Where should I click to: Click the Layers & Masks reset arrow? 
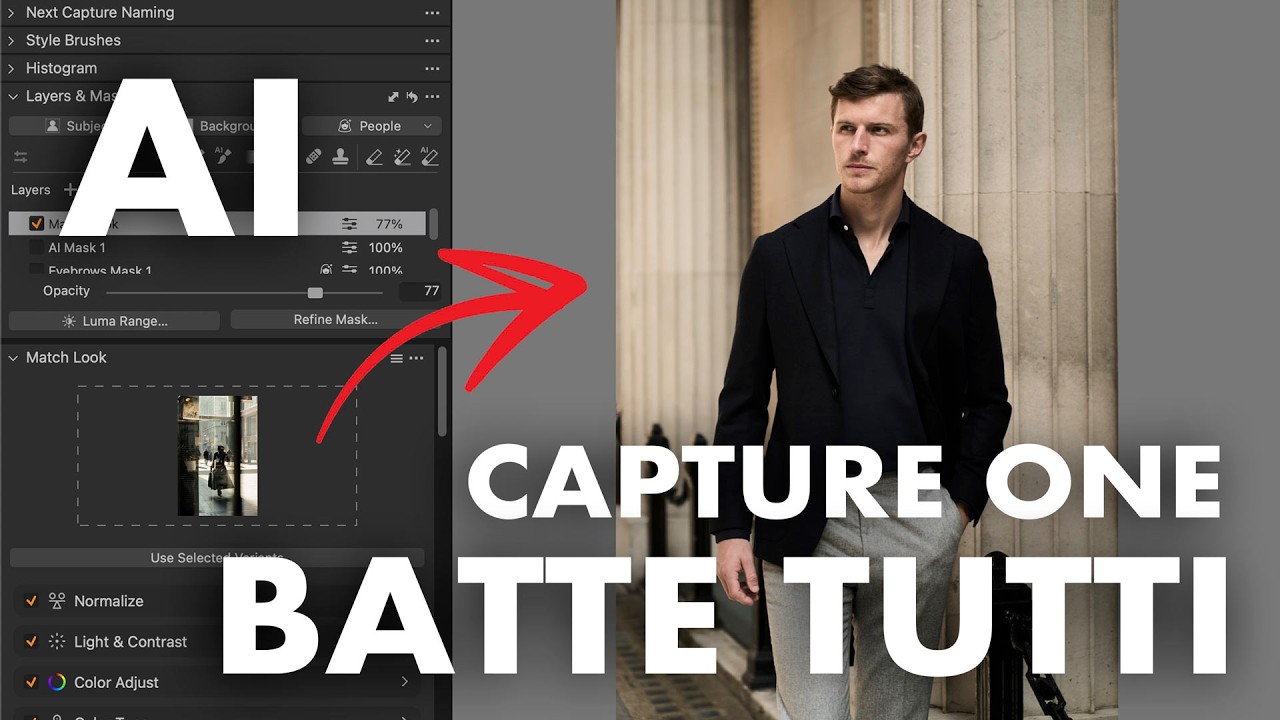click(412, 97)
